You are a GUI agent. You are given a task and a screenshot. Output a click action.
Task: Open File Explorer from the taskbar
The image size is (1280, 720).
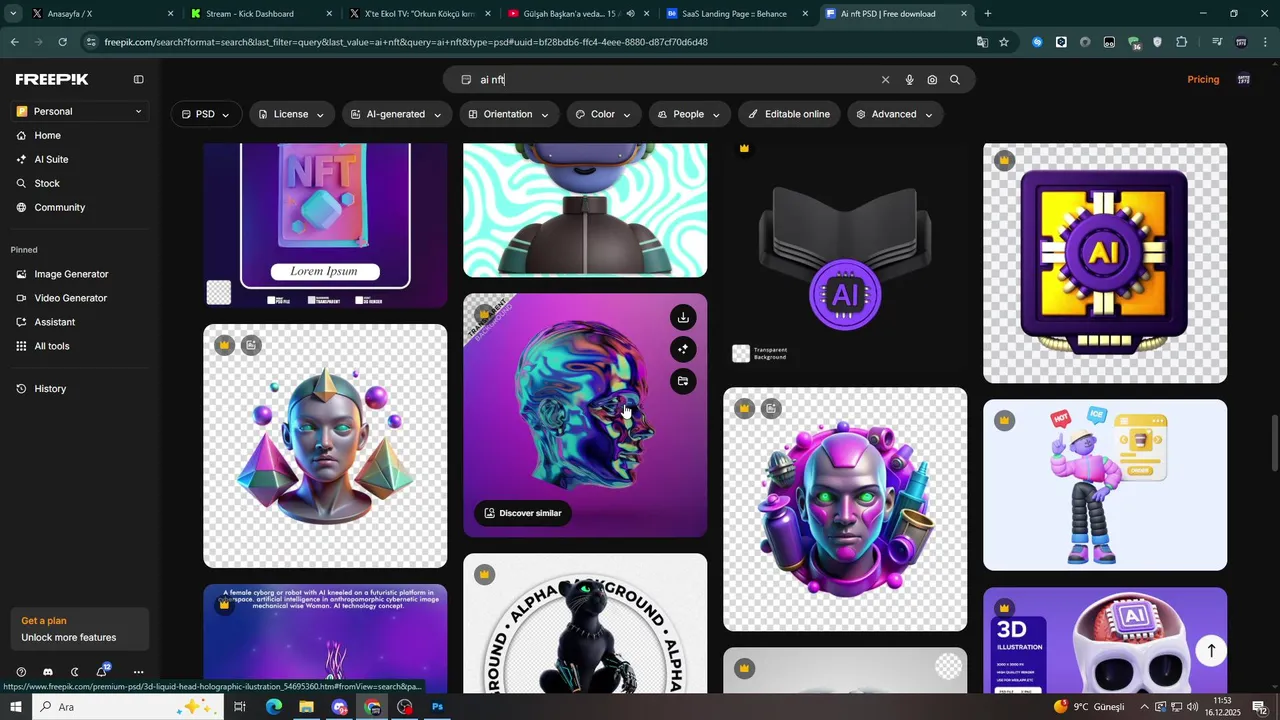tap(306, 707)
